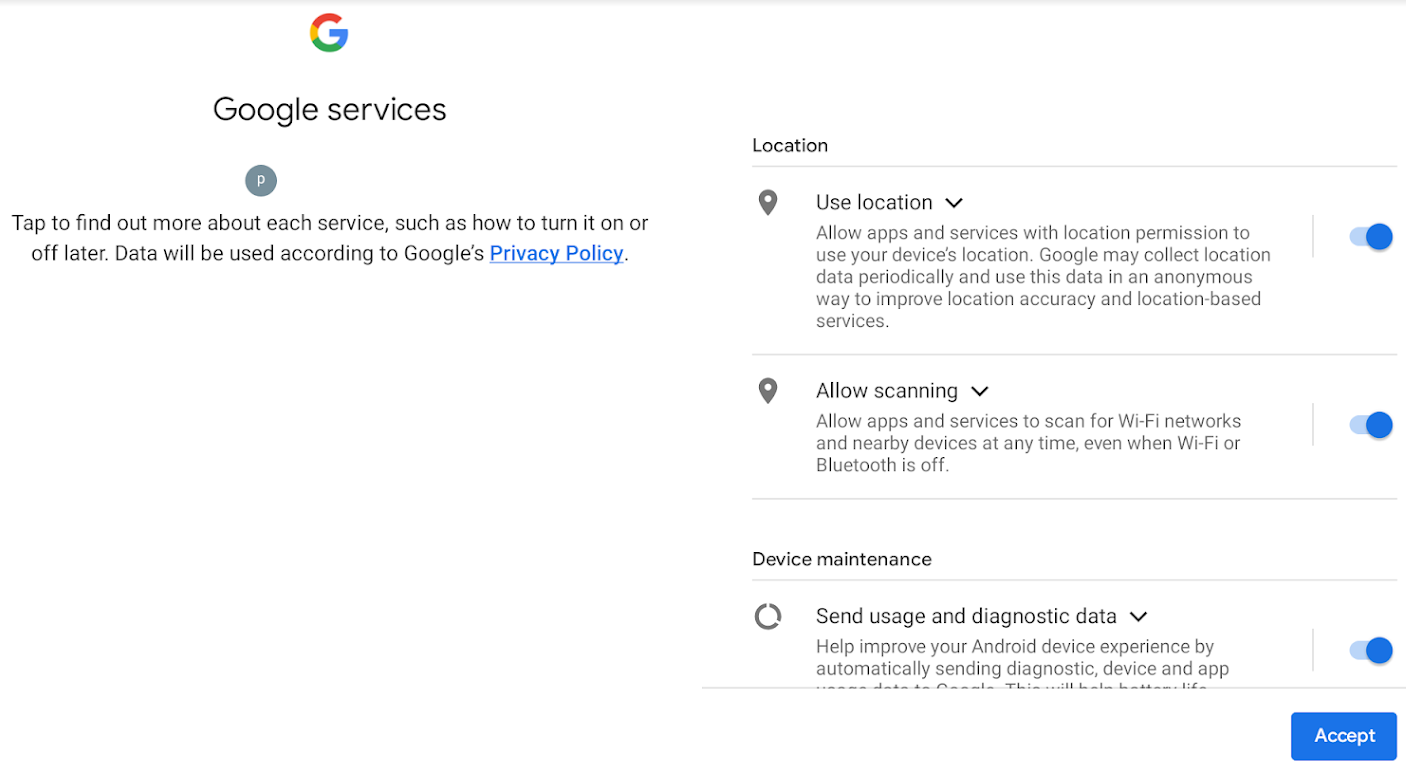The height and width of the screenshot is (766, 1406).
Task: Click the Use location description paragraph
Action: (1040, 277)
